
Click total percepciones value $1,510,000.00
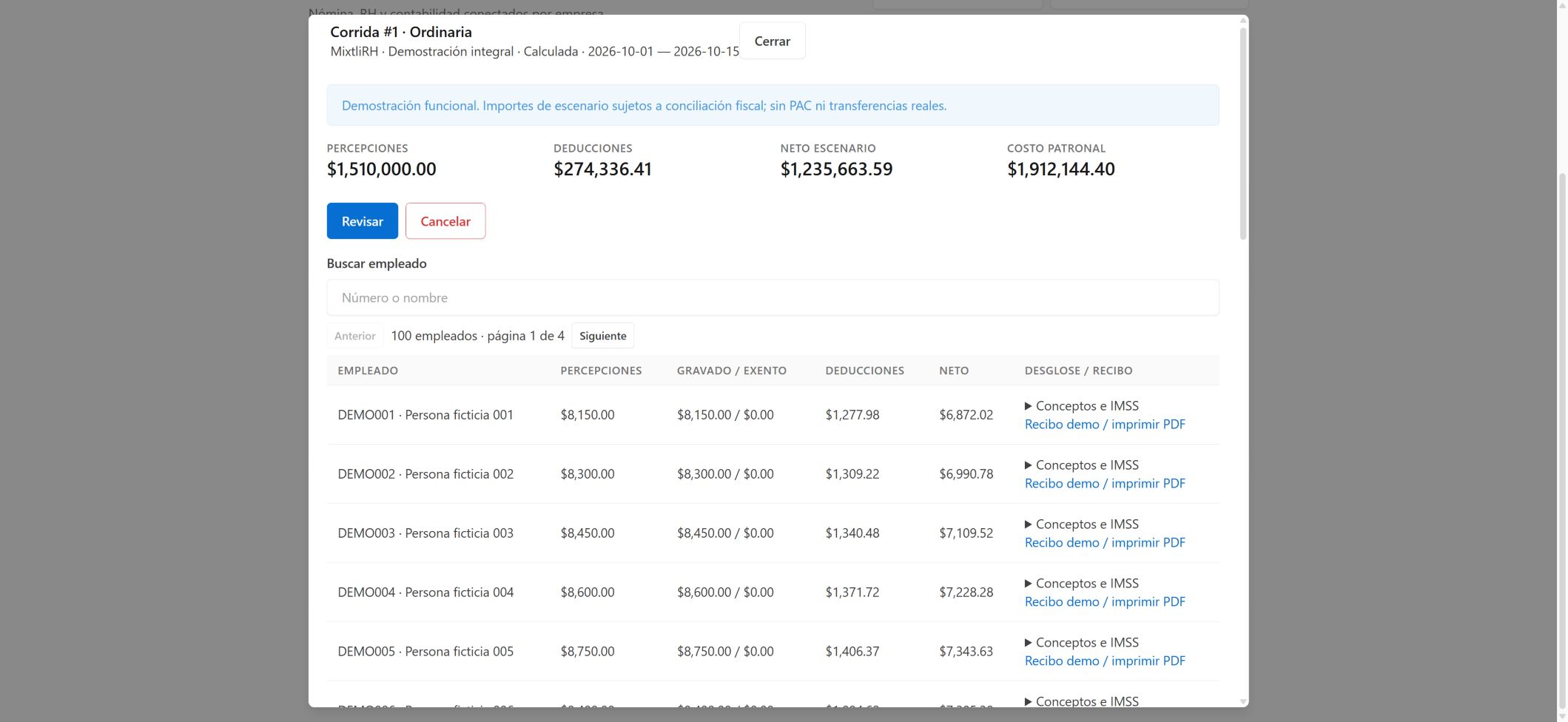tap(382, 169)
